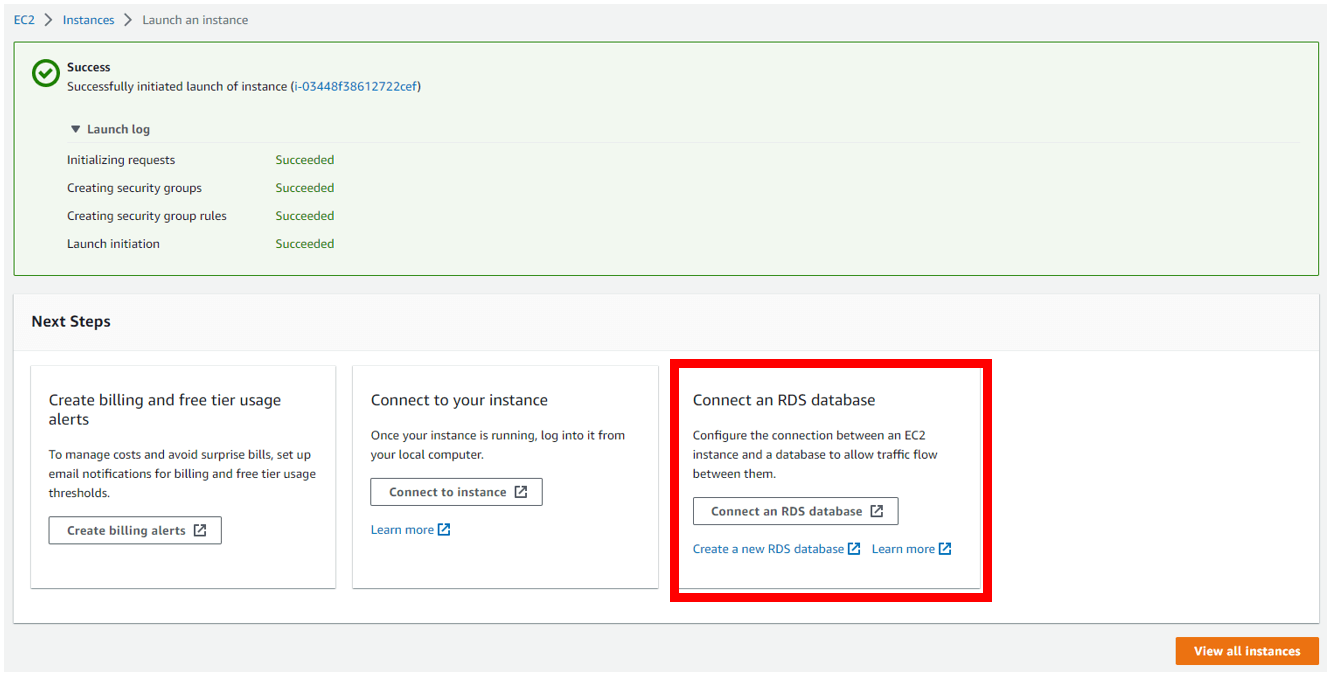The image size is (1333, 682).
Task: Click the 'Launch initiation' log row
Action: pos(113,244)
